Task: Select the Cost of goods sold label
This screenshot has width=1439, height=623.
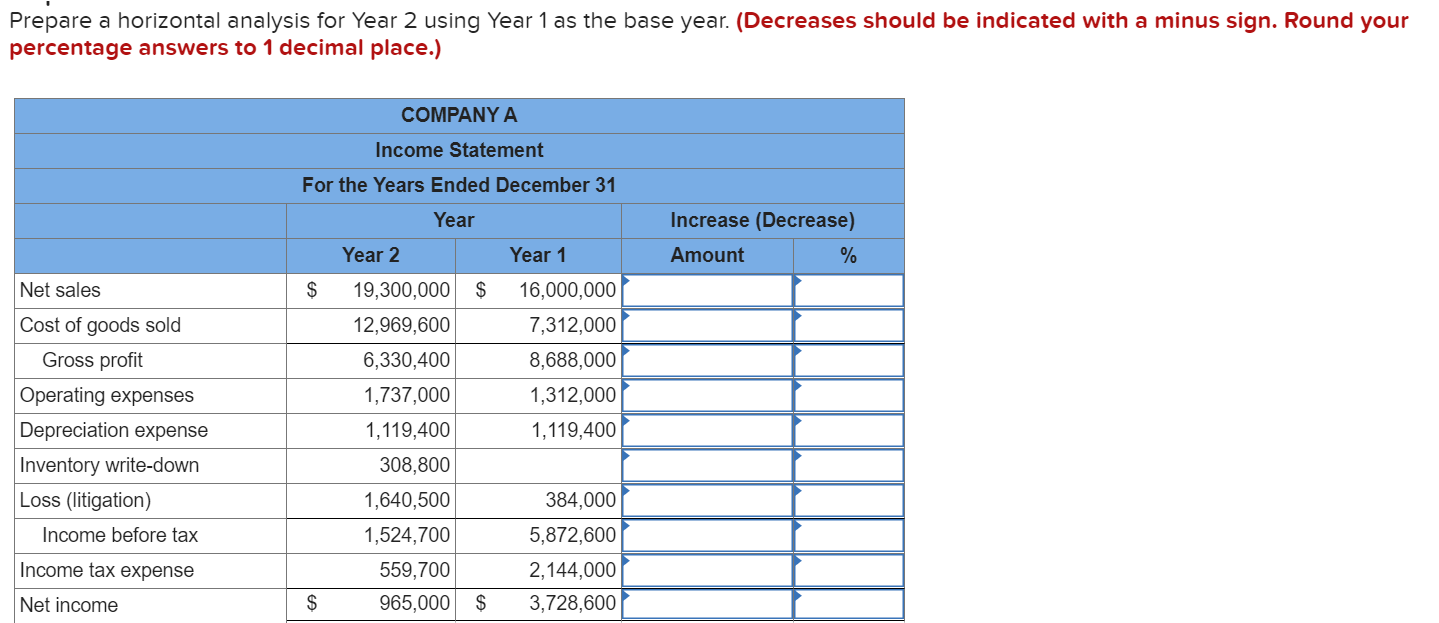Action: [100, 325]
